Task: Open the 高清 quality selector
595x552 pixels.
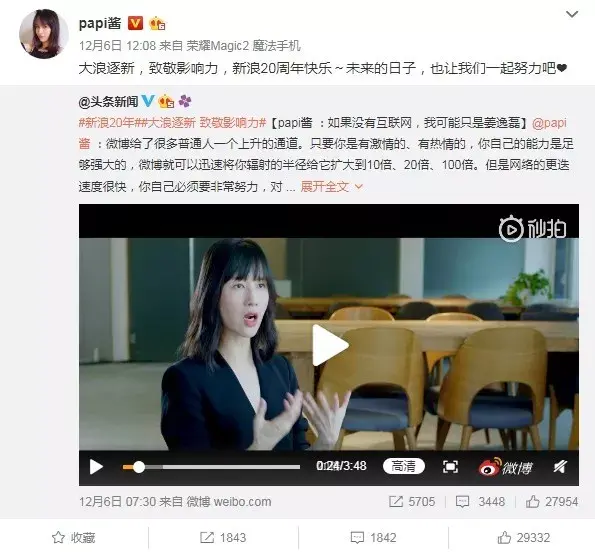Action: pos(404,466)
